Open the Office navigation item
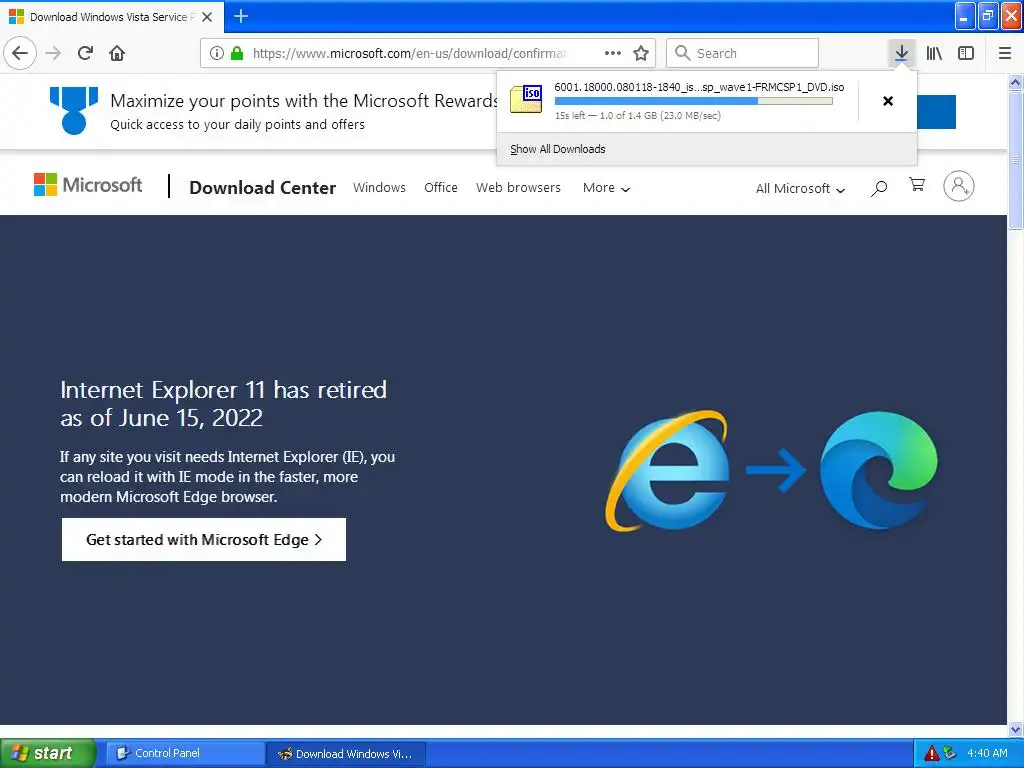This screenshot has height=768, width=1024. pyautogui.click(x=441, y=187)
